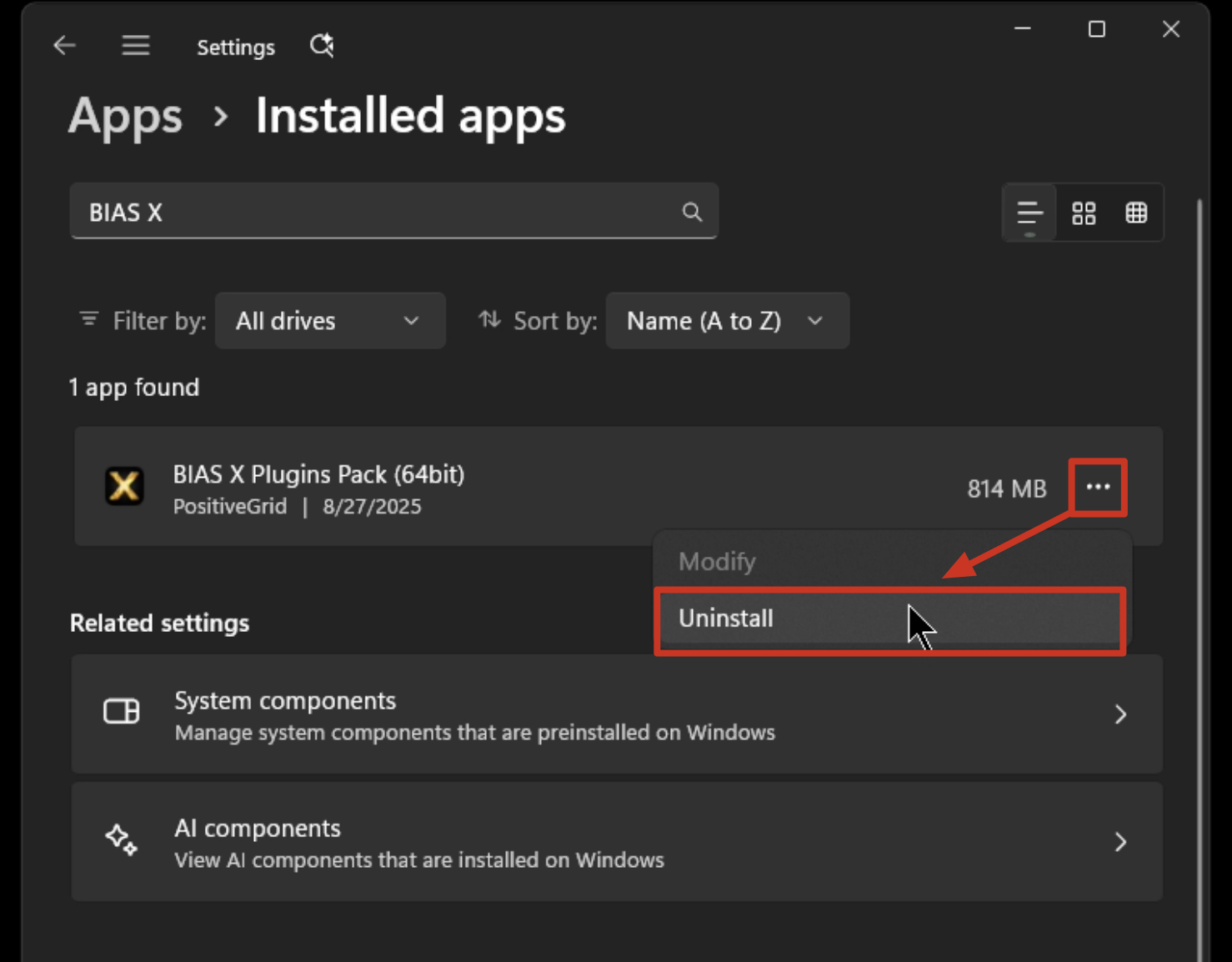Click the System components icon
Viewport: 1232px width, 962px height.
pos(121,711)
